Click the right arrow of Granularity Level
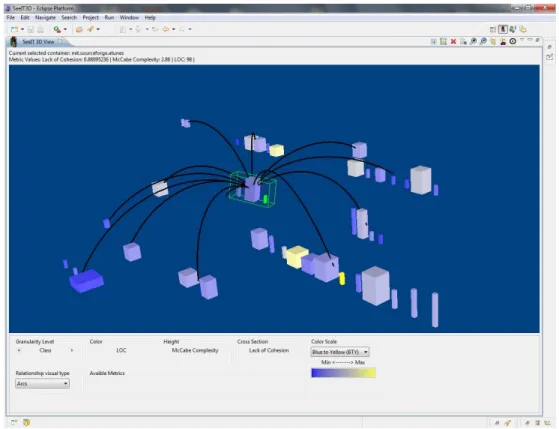 click(72, 350)
